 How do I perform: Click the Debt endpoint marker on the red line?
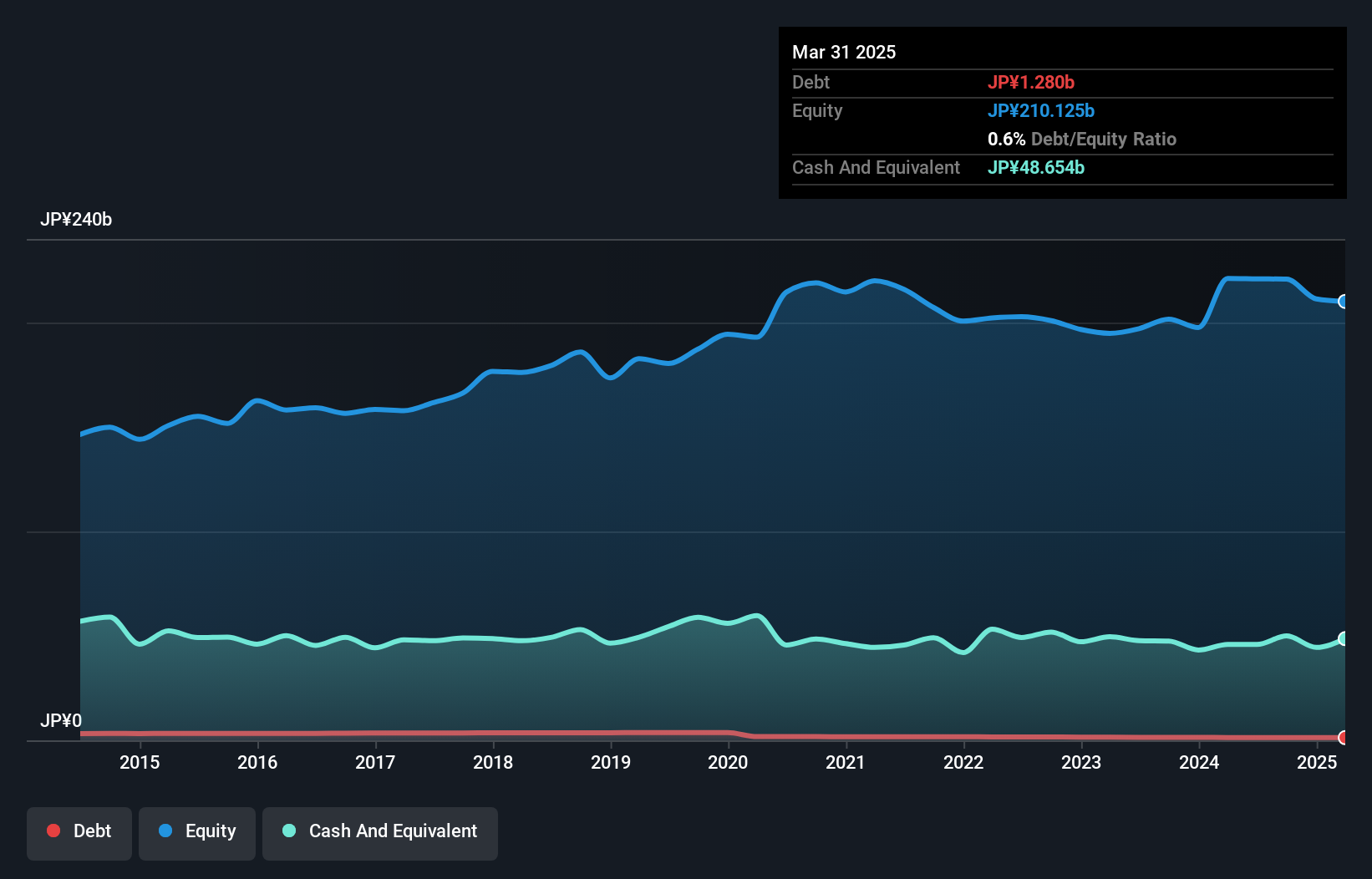(1343, 737)
